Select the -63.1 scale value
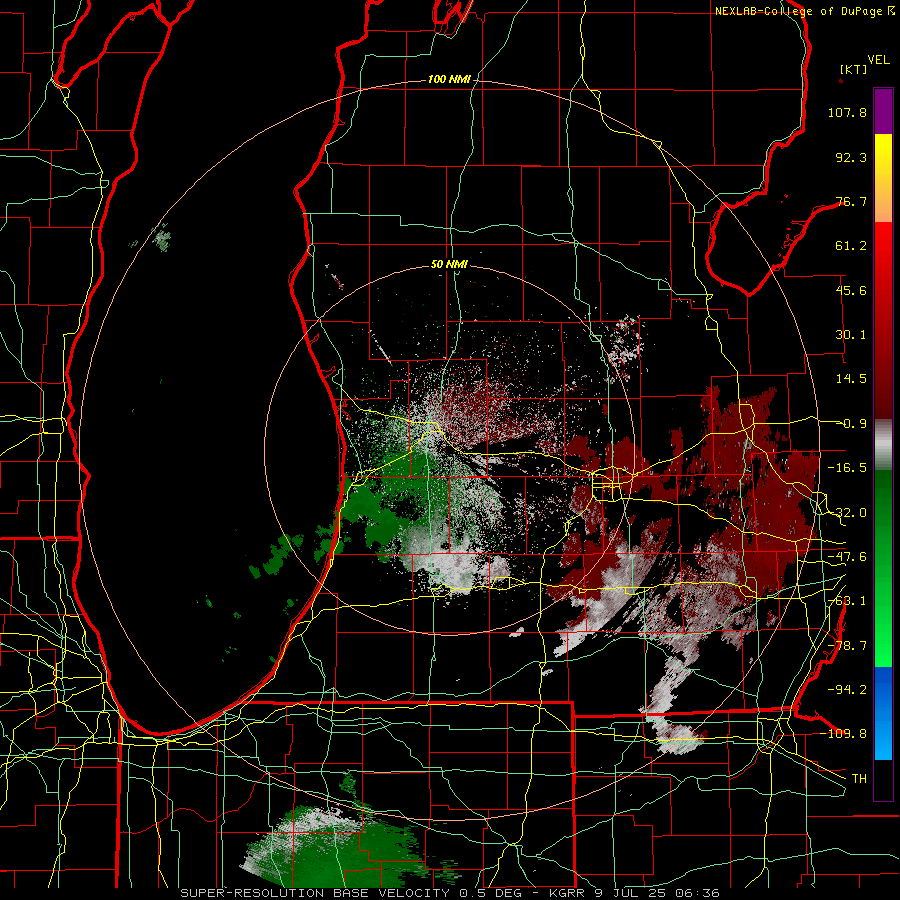Viewport: 900px width, 900px height. (x=847, y=601)
